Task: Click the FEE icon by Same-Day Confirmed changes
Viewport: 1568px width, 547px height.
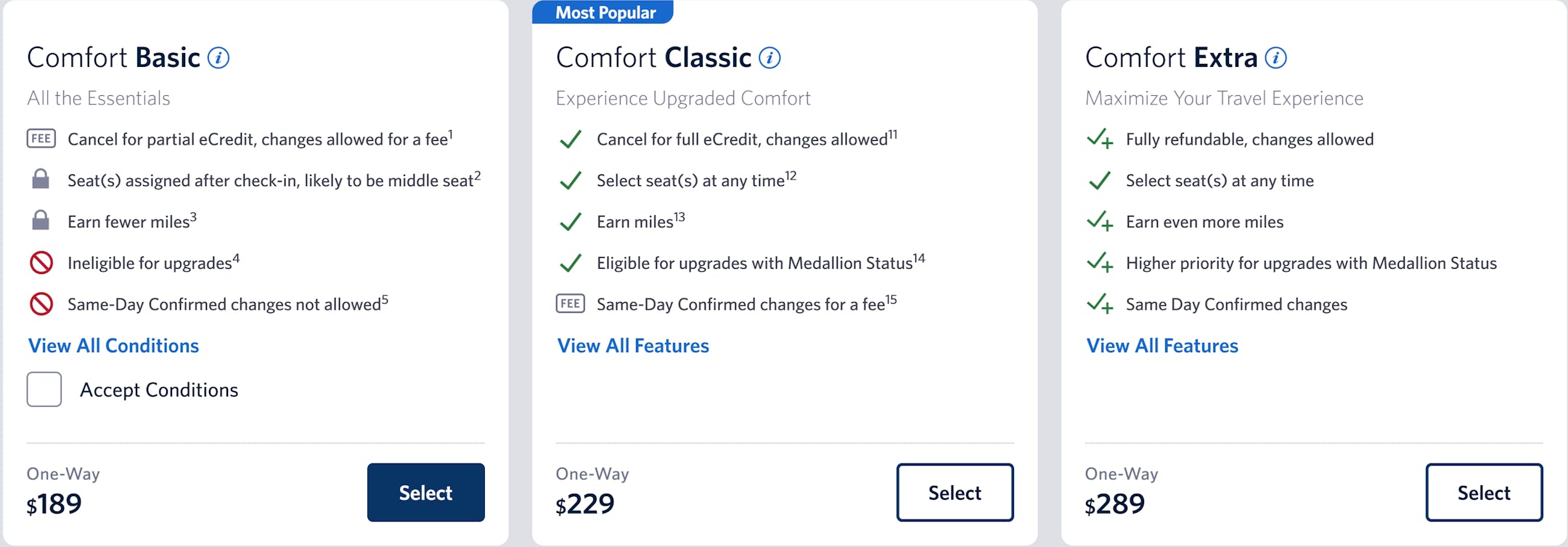Action: (571, 304)
